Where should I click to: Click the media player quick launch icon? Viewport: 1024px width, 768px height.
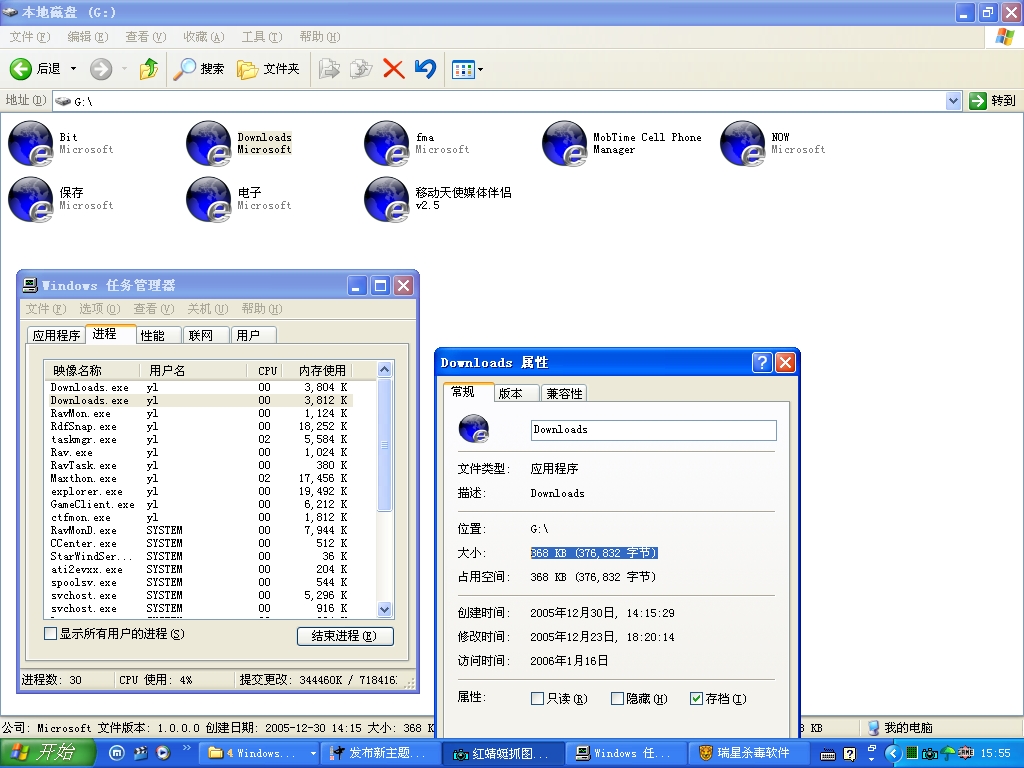[163, 752]
